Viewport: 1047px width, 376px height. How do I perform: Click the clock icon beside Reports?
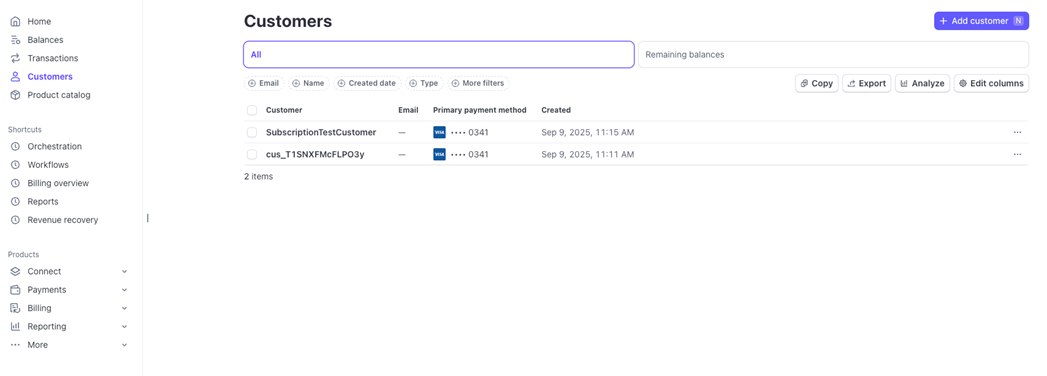point(15,202)
